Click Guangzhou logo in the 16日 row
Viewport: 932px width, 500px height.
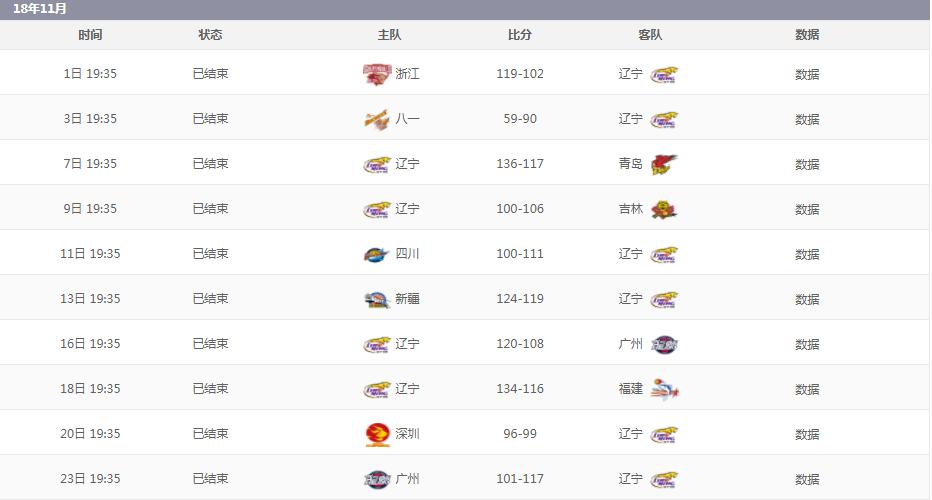click(664, 344)
